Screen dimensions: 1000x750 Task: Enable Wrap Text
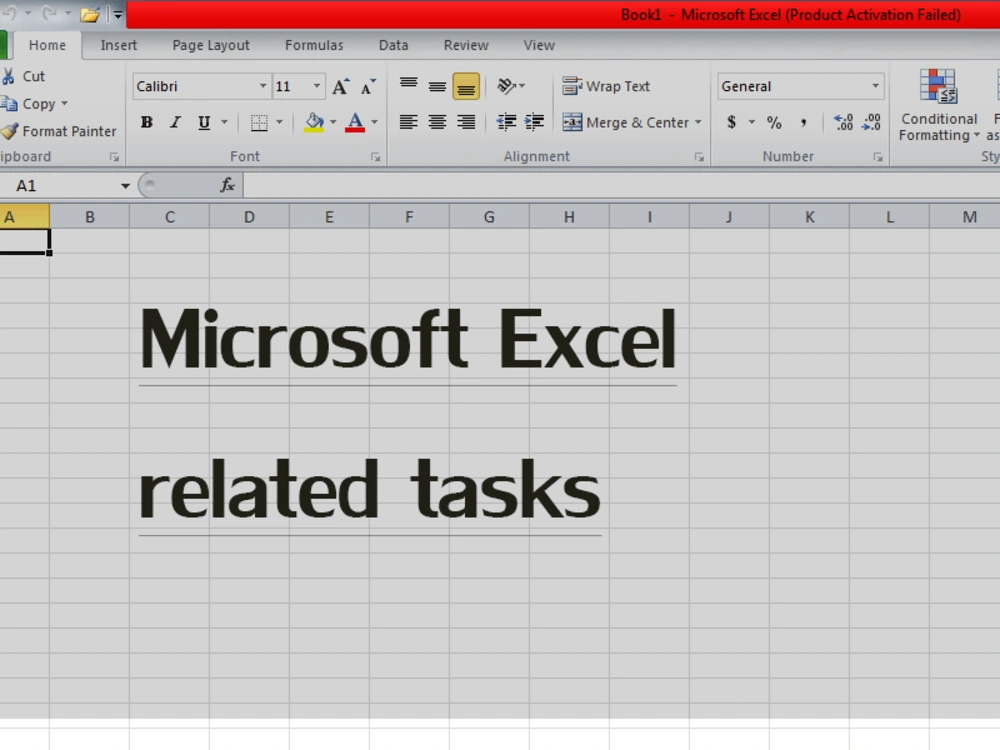tap(606, 86)
